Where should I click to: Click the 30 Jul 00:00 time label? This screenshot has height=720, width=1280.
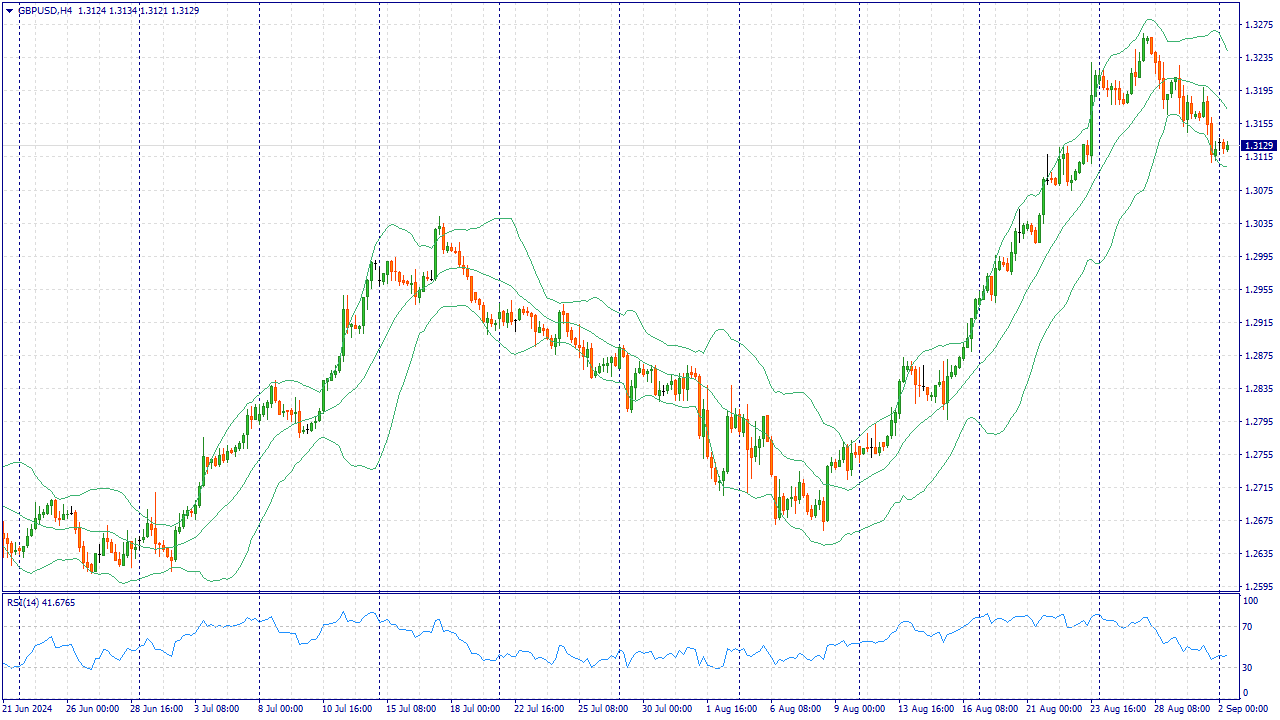(x=667, y=709)
